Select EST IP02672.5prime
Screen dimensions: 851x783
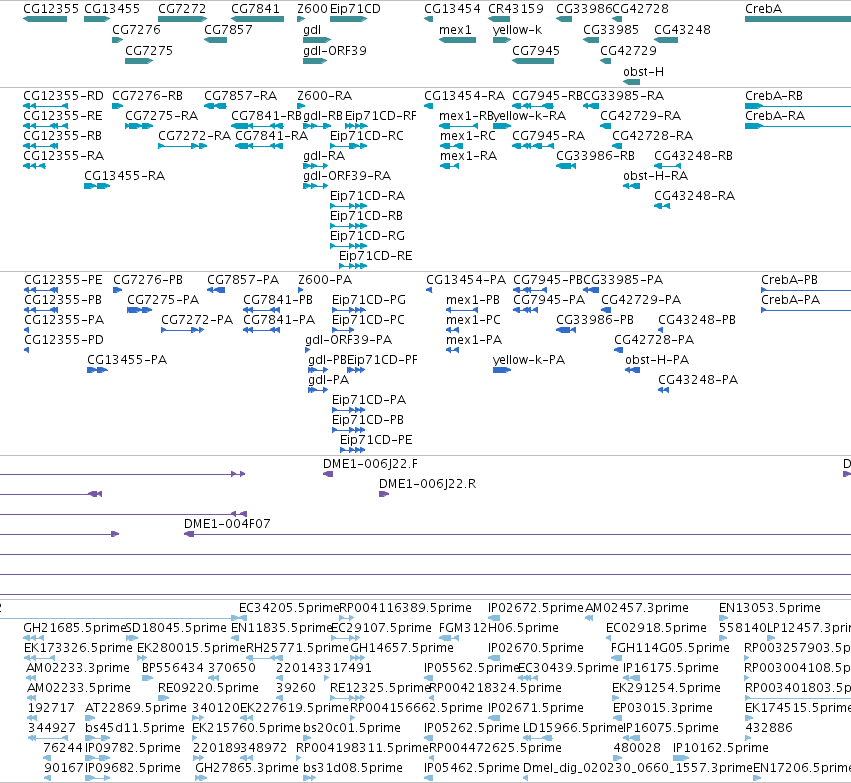(536, 608)
